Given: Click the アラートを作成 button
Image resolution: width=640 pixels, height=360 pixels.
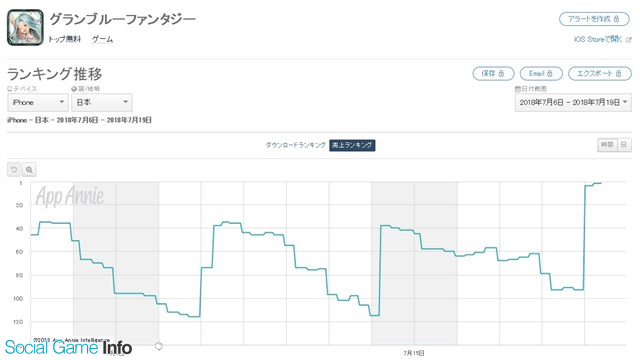Looking at the screenshot, I should click(x=594, y=19).
